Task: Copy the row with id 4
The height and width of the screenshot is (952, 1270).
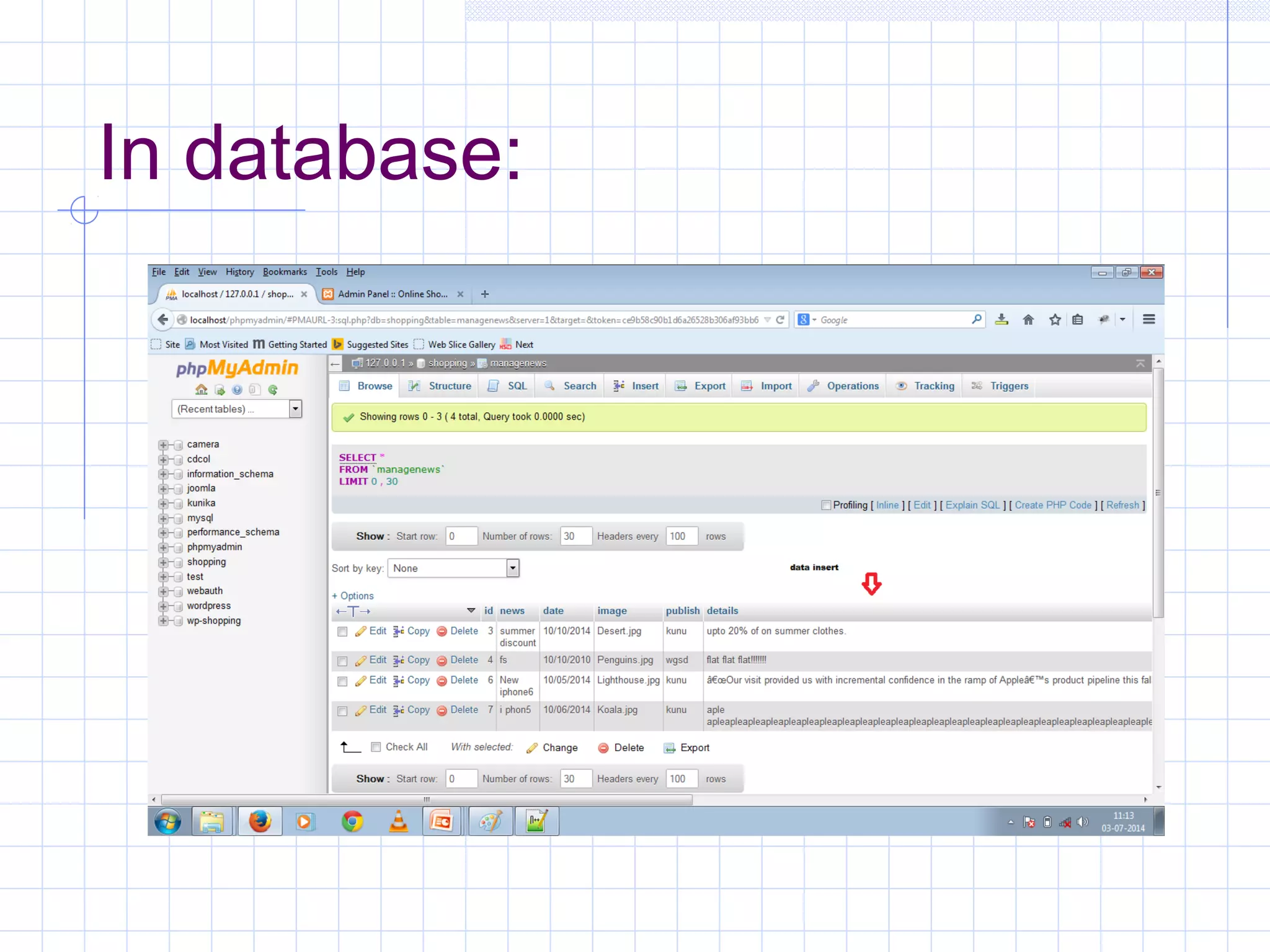Action: [x=412, y=660]
